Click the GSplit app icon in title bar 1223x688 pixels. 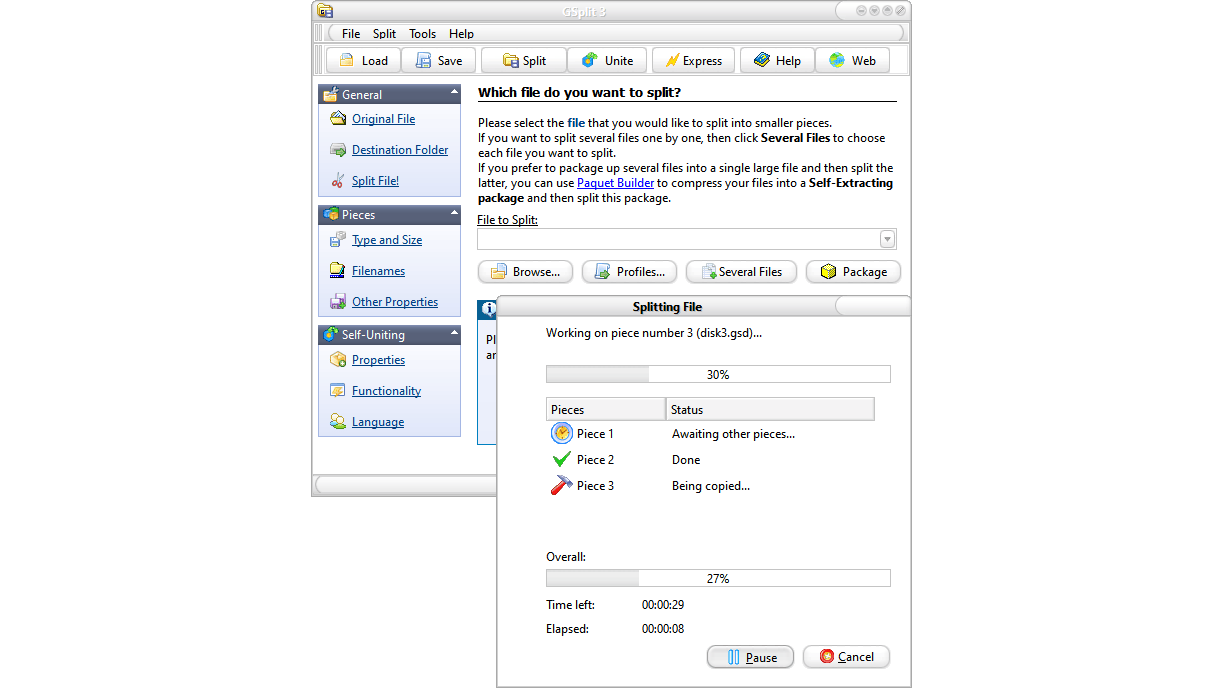pyautogui.click(x=325, y=11)
